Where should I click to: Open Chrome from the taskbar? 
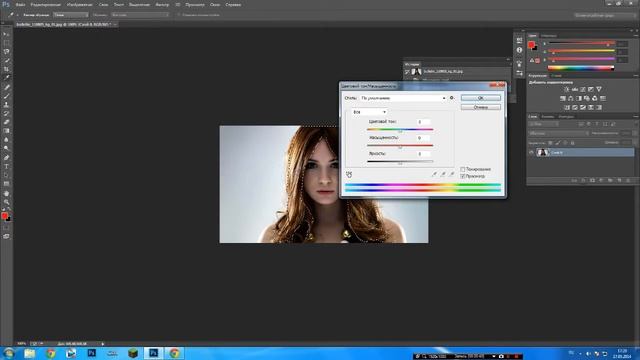tap(51, 353)
